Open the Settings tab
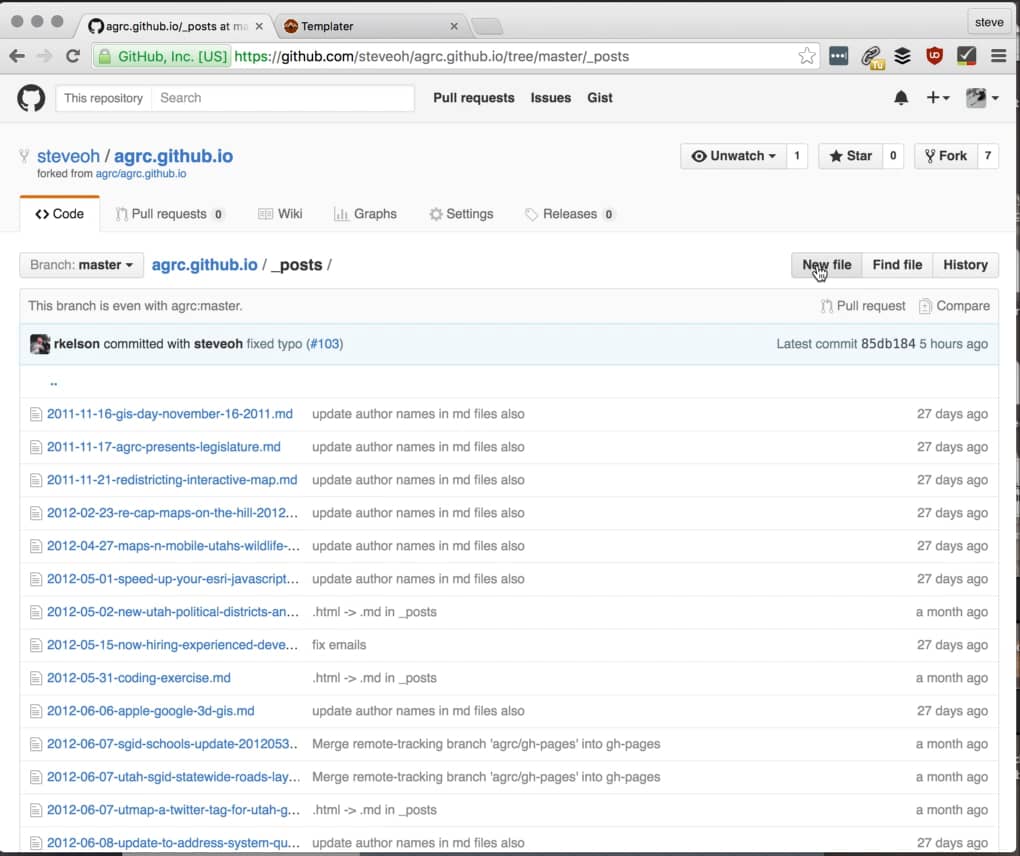The image size is (1020, 856). coord(461,214)
